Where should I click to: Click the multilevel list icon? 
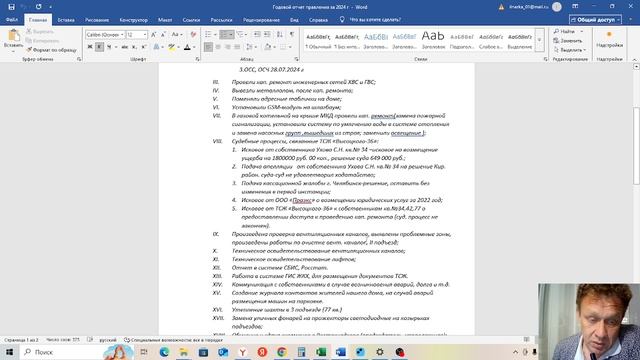pyautogui.click(x=240, y=34)
